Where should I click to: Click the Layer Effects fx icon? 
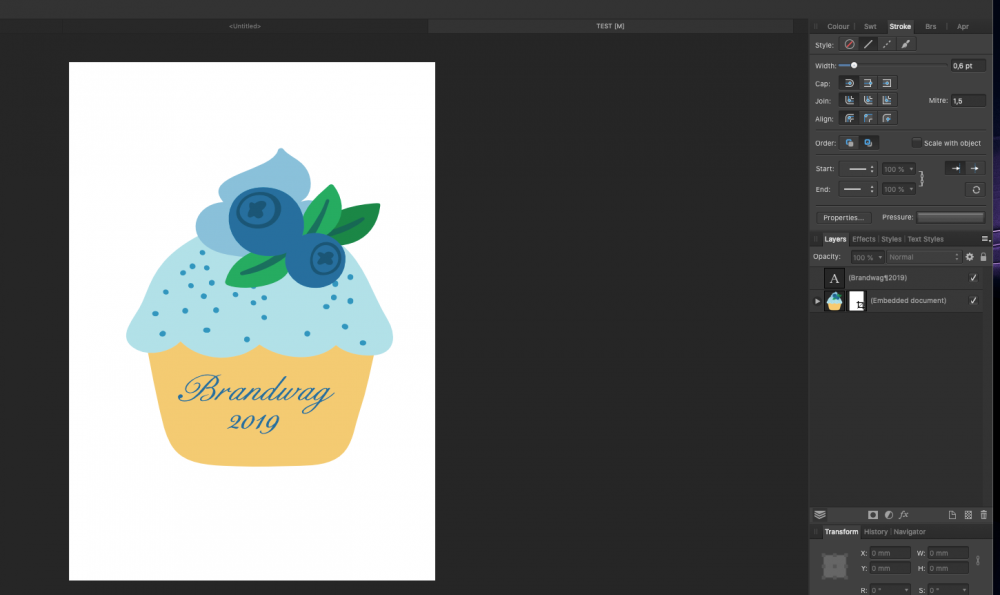point(904,514)
